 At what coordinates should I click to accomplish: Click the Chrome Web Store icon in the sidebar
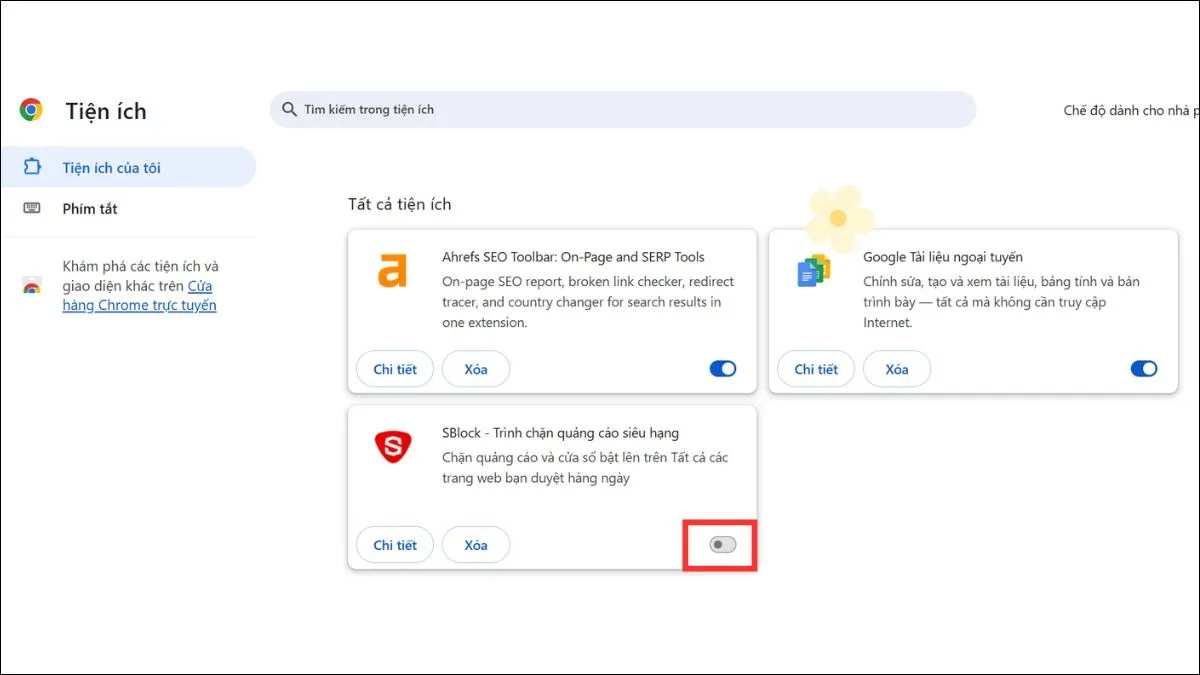pos(31,287)
